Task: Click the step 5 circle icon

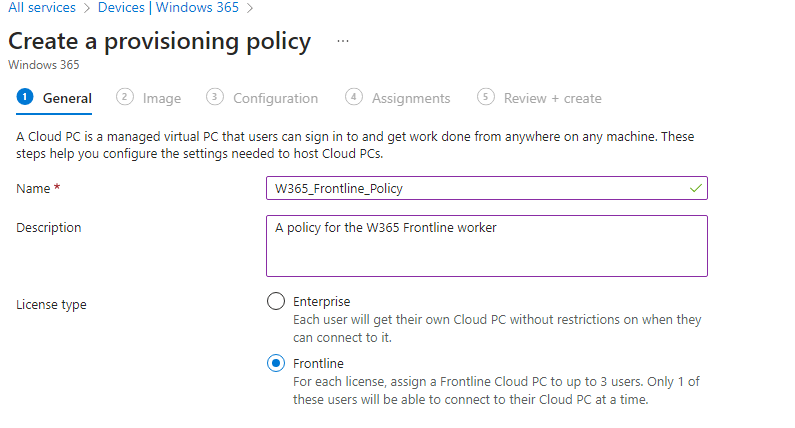Action: (x=486, y=96)
